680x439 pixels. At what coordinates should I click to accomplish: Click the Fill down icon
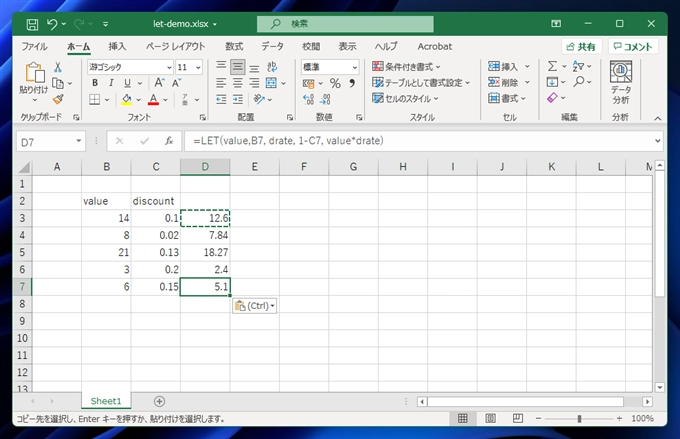pyautogui.click(x=552, y=82)
